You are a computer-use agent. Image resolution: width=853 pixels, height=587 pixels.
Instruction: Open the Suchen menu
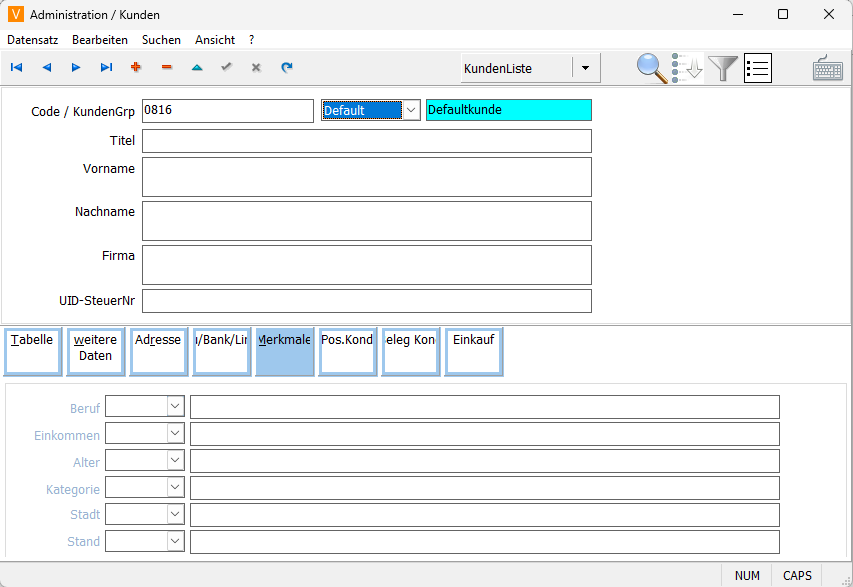(161, 40)
